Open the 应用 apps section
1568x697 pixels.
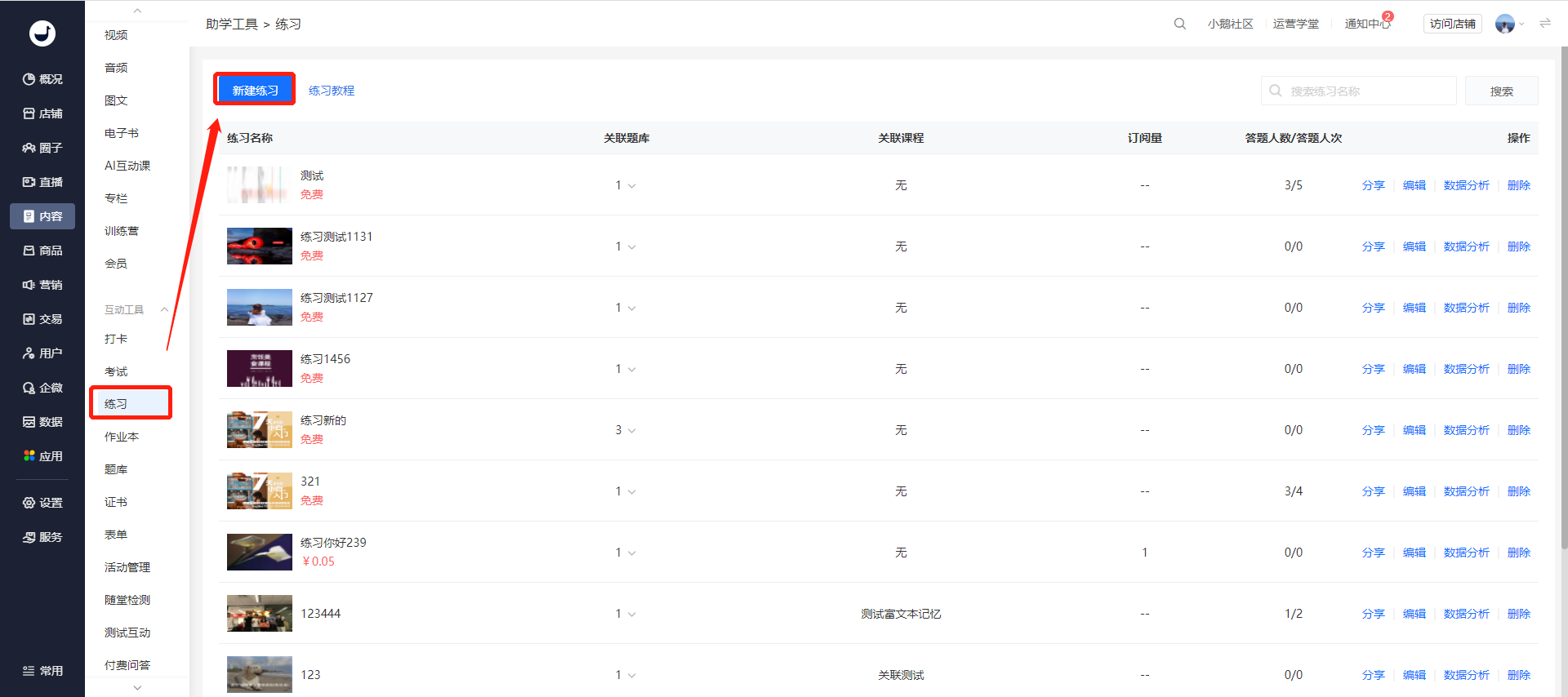coord(42,456)
